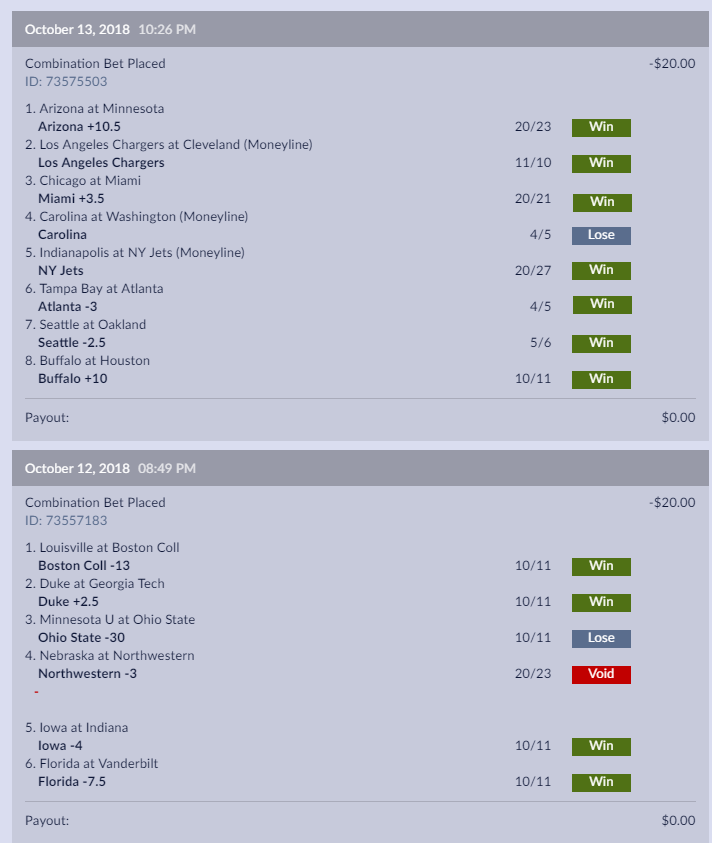Click the Lose badge for Carolina
This screenshot has height=843, width=712.
[601, 235]
